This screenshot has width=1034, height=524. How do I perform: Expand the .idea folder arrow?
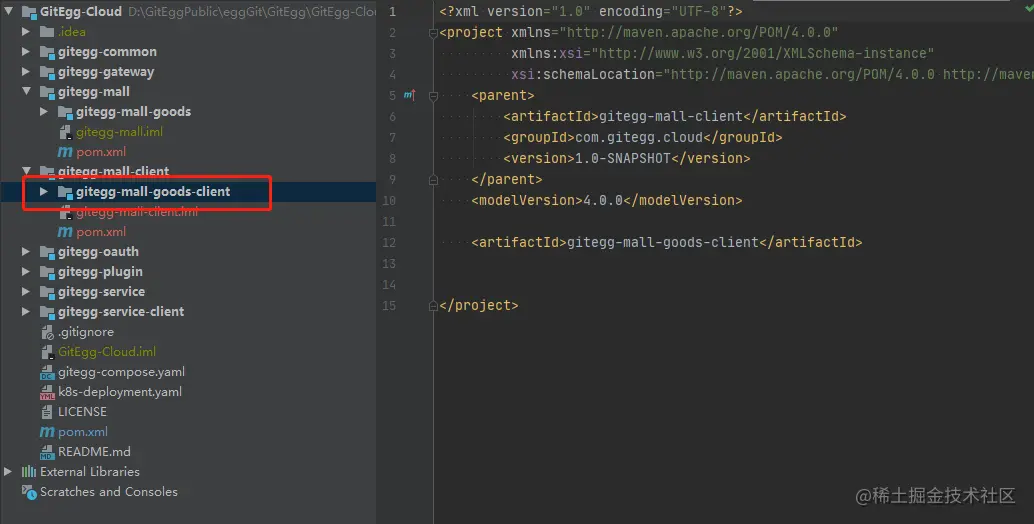[26, 32]
